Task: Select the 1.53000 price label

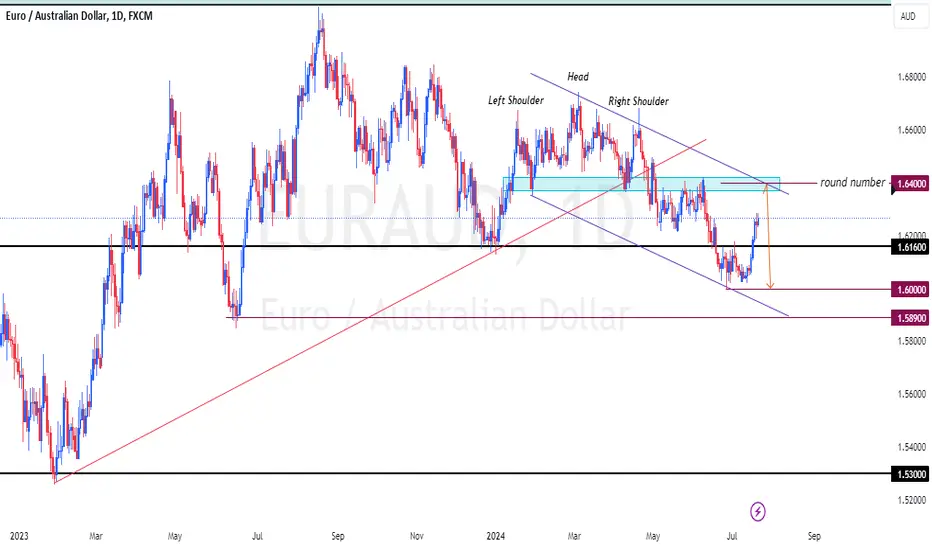Action: point(911,474)
